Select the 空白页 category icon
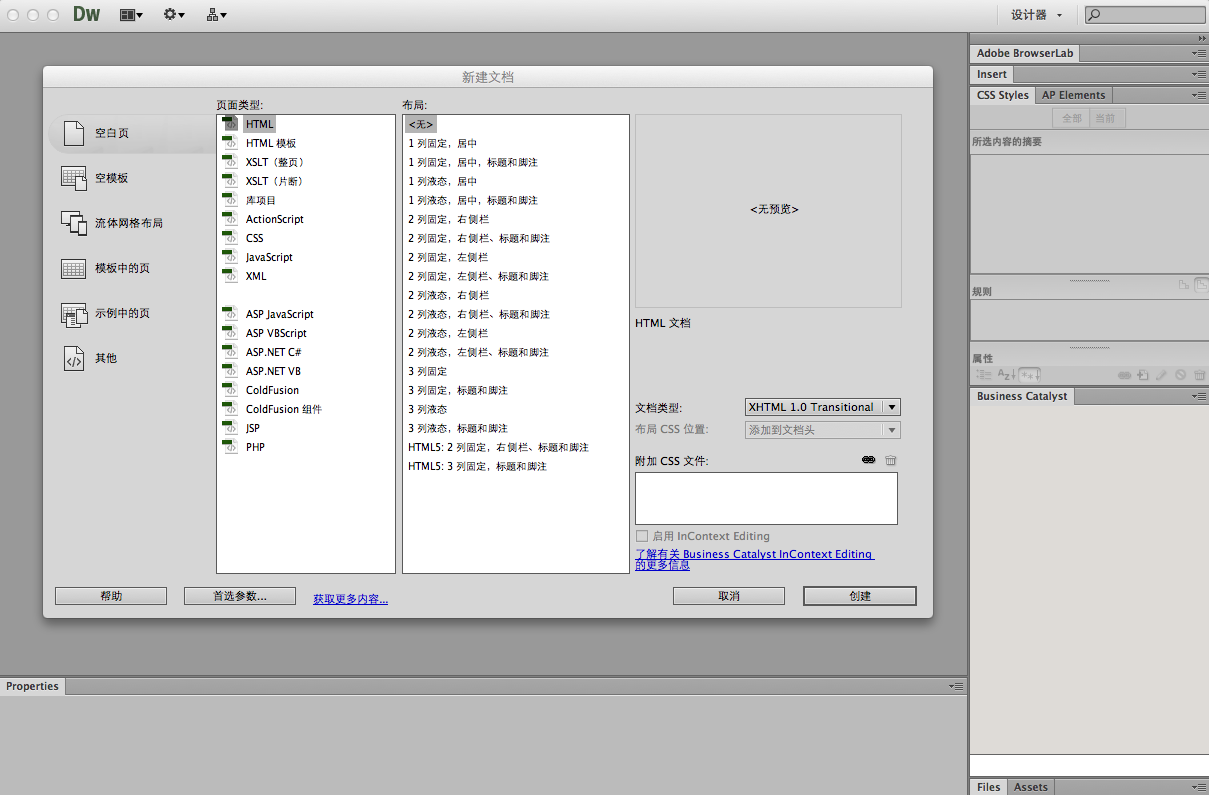The image size is (1209, 795). tap(74, 133)
